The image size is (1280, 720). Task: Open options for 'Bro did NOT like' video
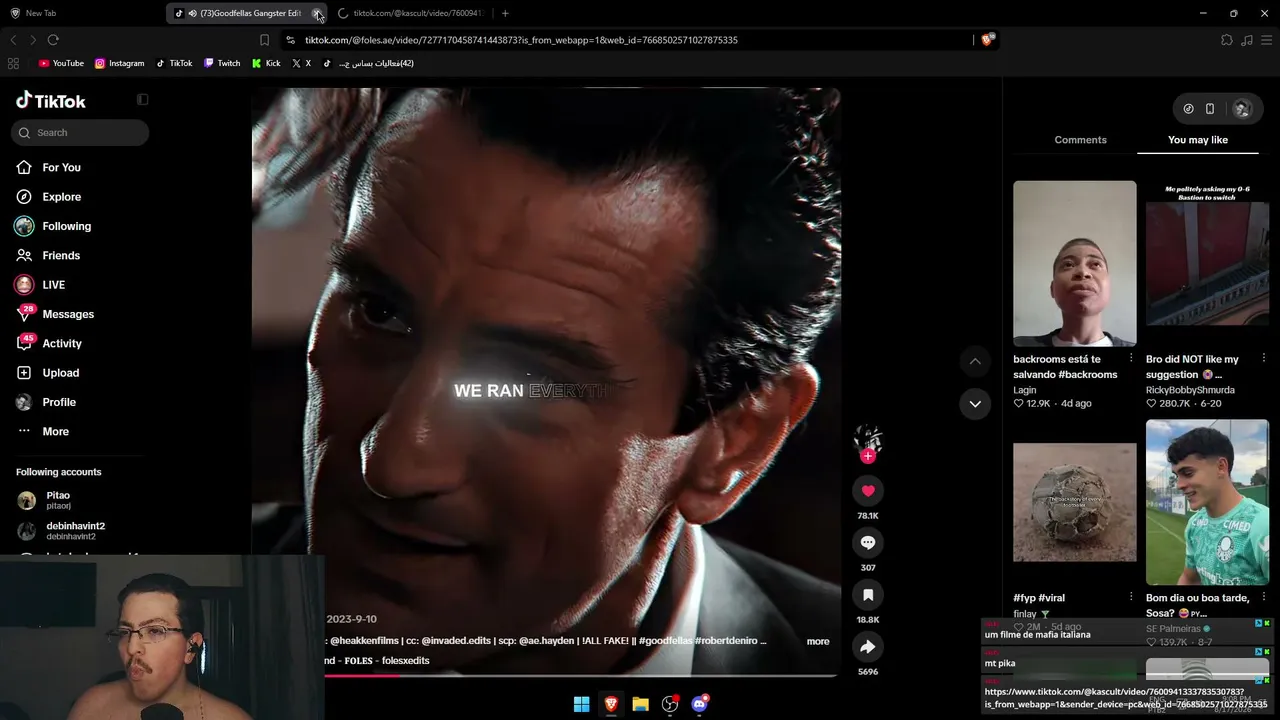click(1264, 358)
